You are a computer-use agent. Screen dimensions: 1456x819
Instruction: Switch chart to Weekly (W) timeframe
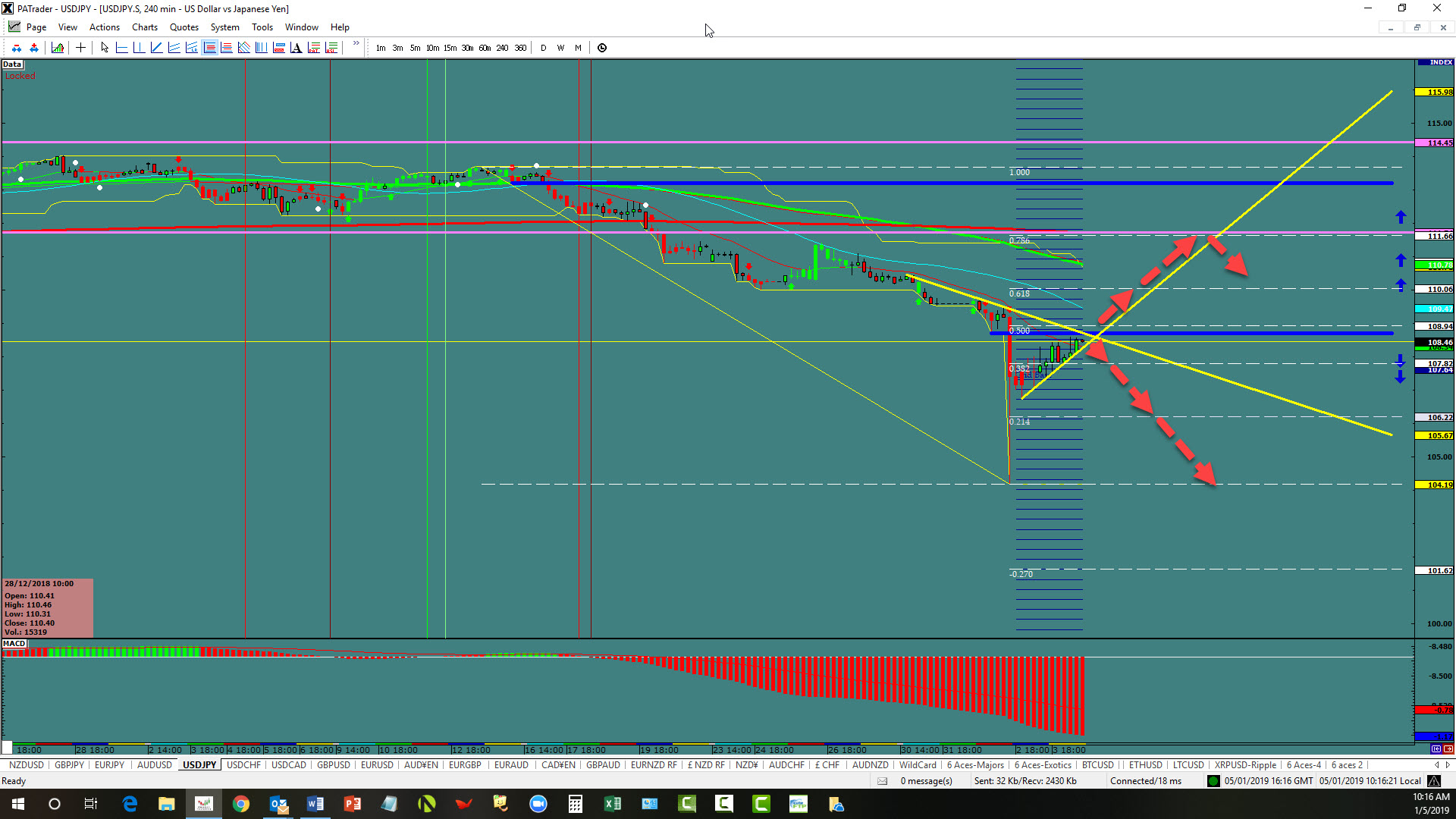click(x=560, y=48)
